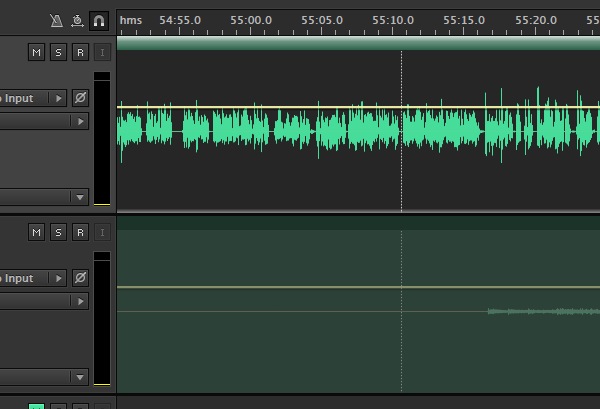
Task: Toggle the metronome icon
Action: (x=58, y=20)
